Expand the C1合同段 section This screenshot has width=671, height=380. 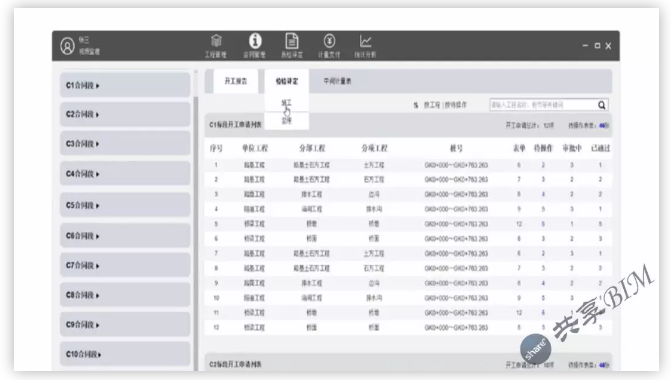[x=125, y=85]
